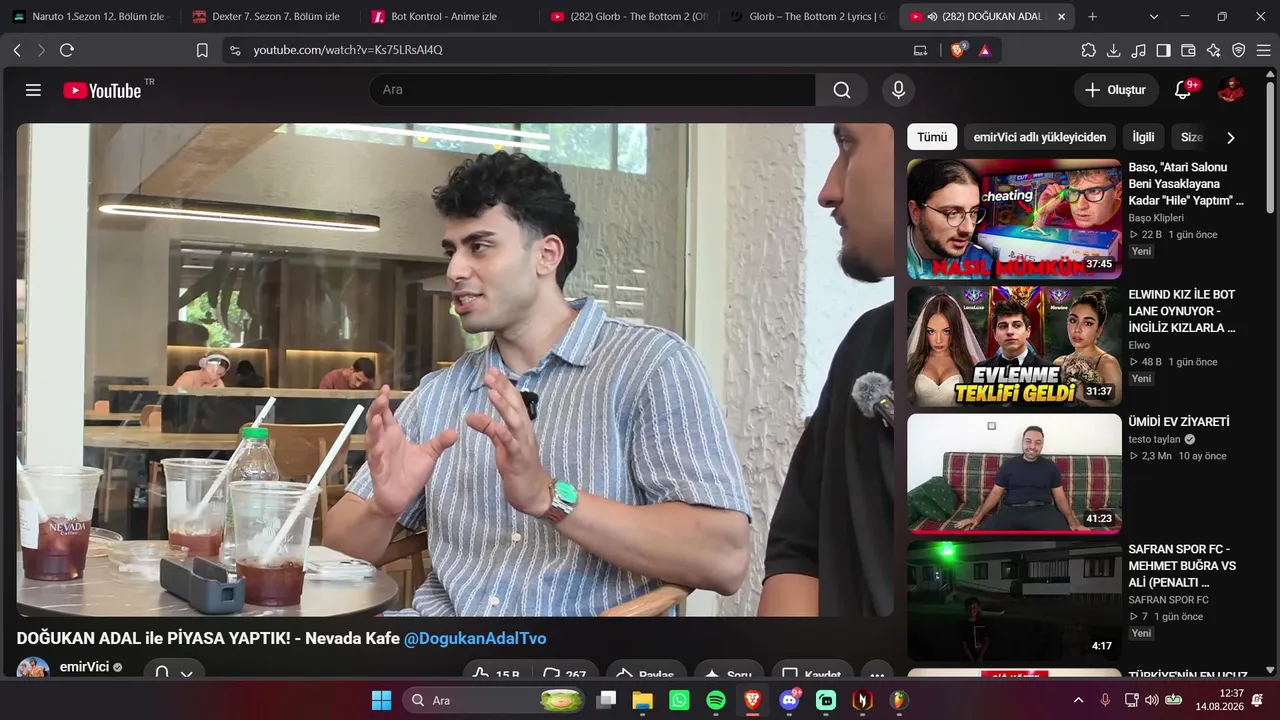The height and width of the screenshot is (720, 1280).
Task: Open the Baso Atari Salonu video thumbnail
Action: [1014, 219]
